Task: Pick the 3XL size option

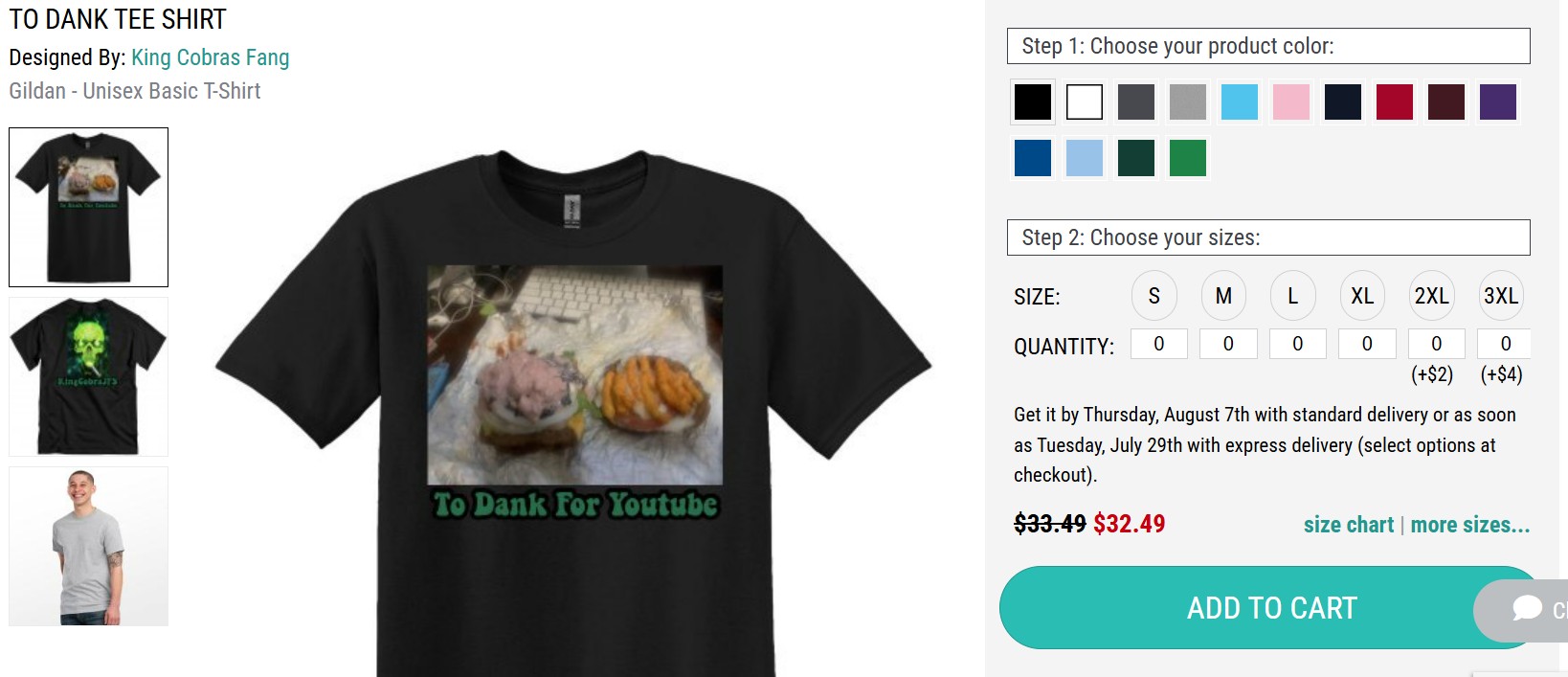Action: pos(1501,296)
